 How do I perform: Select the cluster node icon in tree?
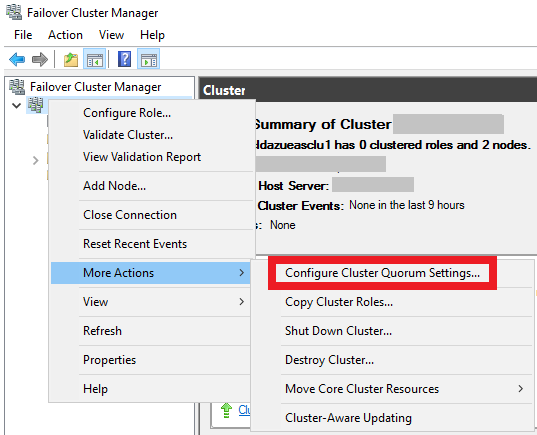[36, 105]
